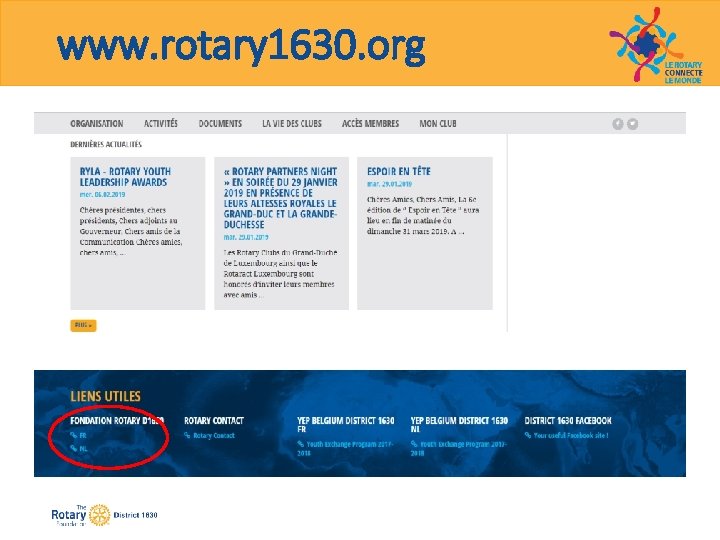Screen dimensions: 720x540
Task: Click date on Espoir en Tête card
Action: 389,184
